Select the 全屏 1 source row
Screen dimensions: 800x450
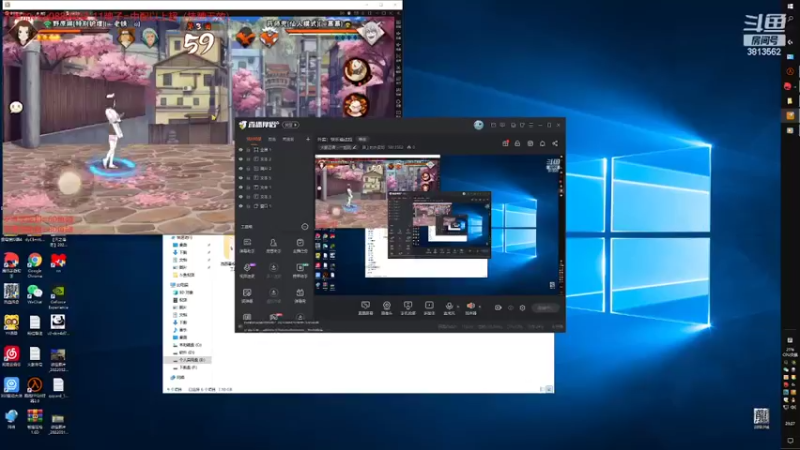pyautogui.click(x=274, y=150)
